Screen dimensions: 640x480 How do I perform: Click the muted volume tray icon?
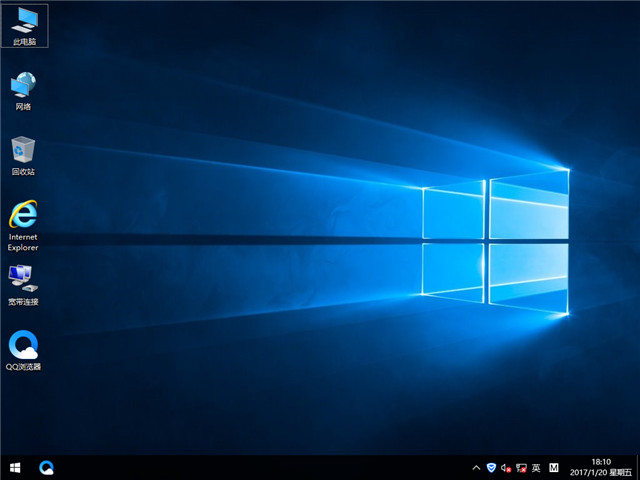506,468
